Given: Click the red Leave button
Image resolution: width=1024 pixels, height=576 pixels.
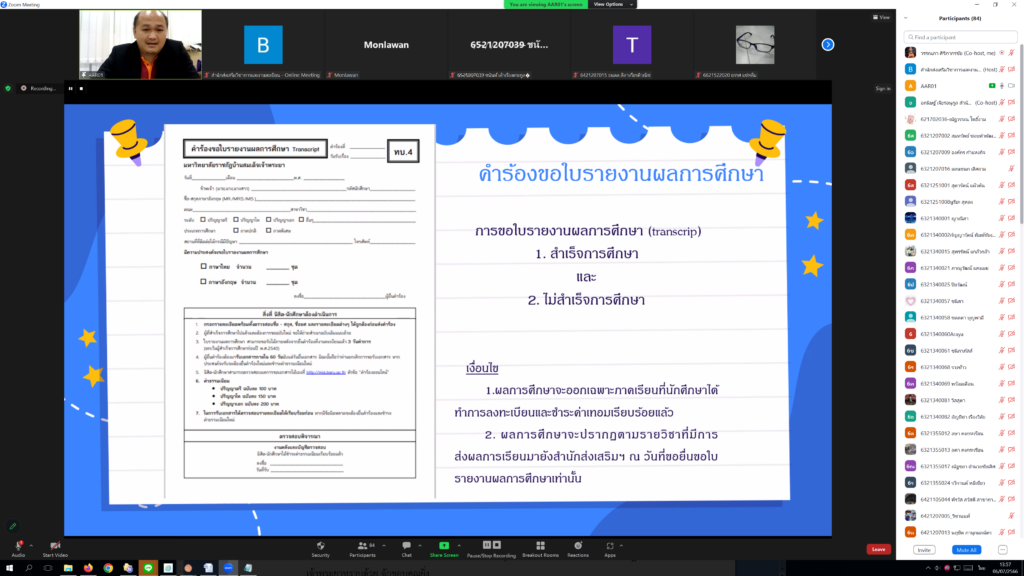Looking at the screenshot, I should (x=878, y=550).
